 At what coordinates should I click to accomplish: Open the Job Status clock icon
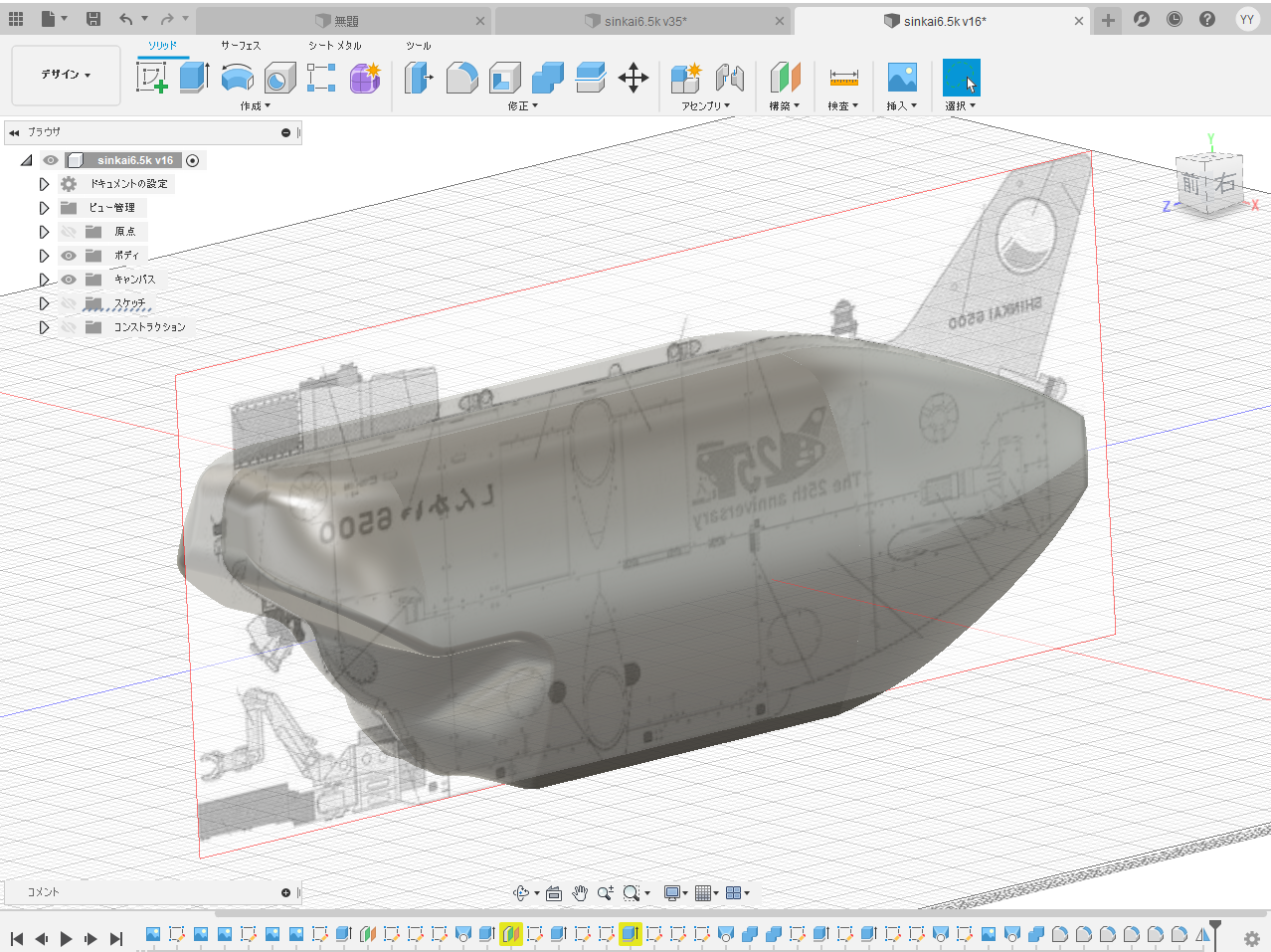click(x=1175, y=19)
